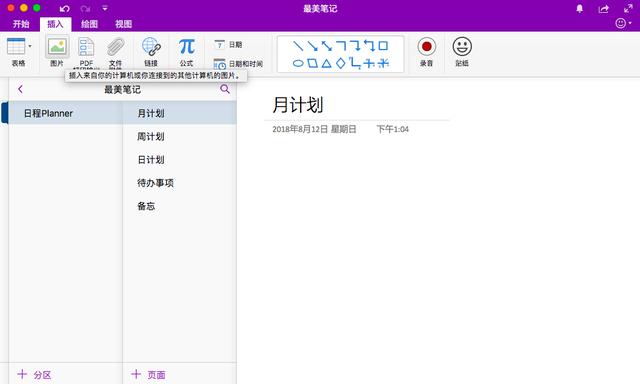Select the parallelogram shape
Screen dimensions: 640x384
312,63
